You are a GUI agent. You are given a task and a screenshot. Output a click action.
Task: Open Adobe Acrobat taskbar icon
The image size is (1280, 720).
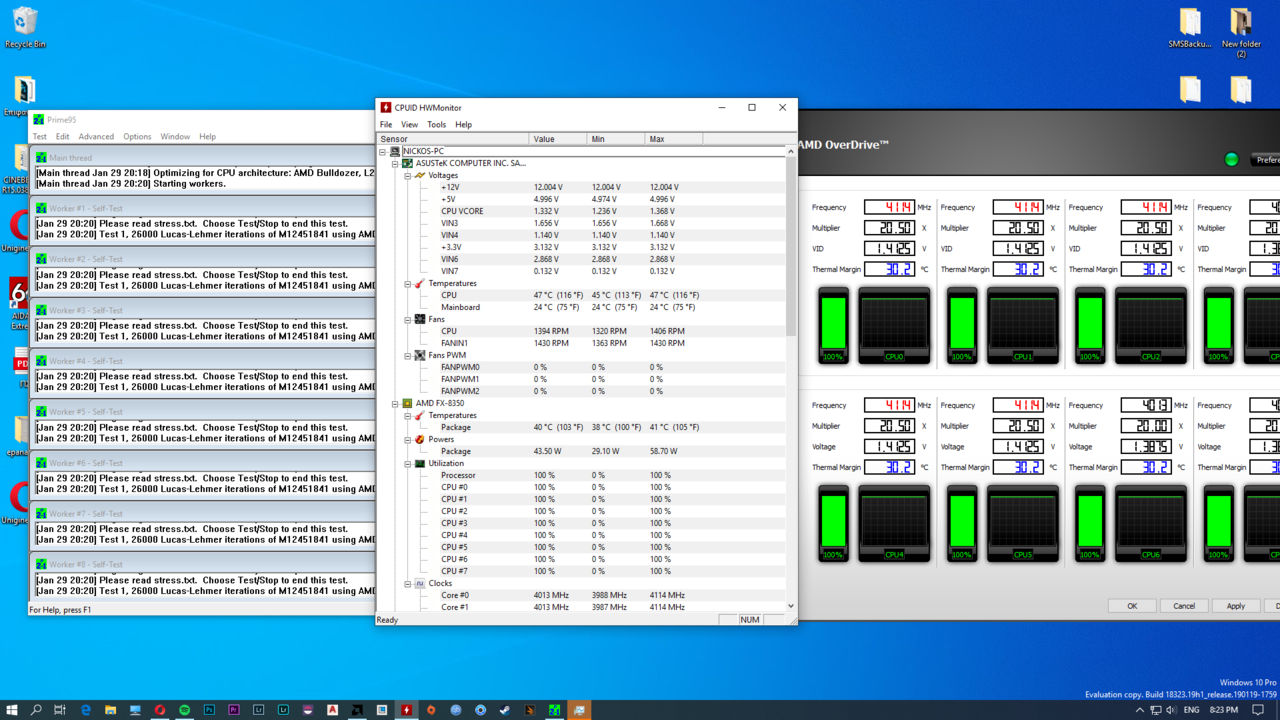pos(332,710)
